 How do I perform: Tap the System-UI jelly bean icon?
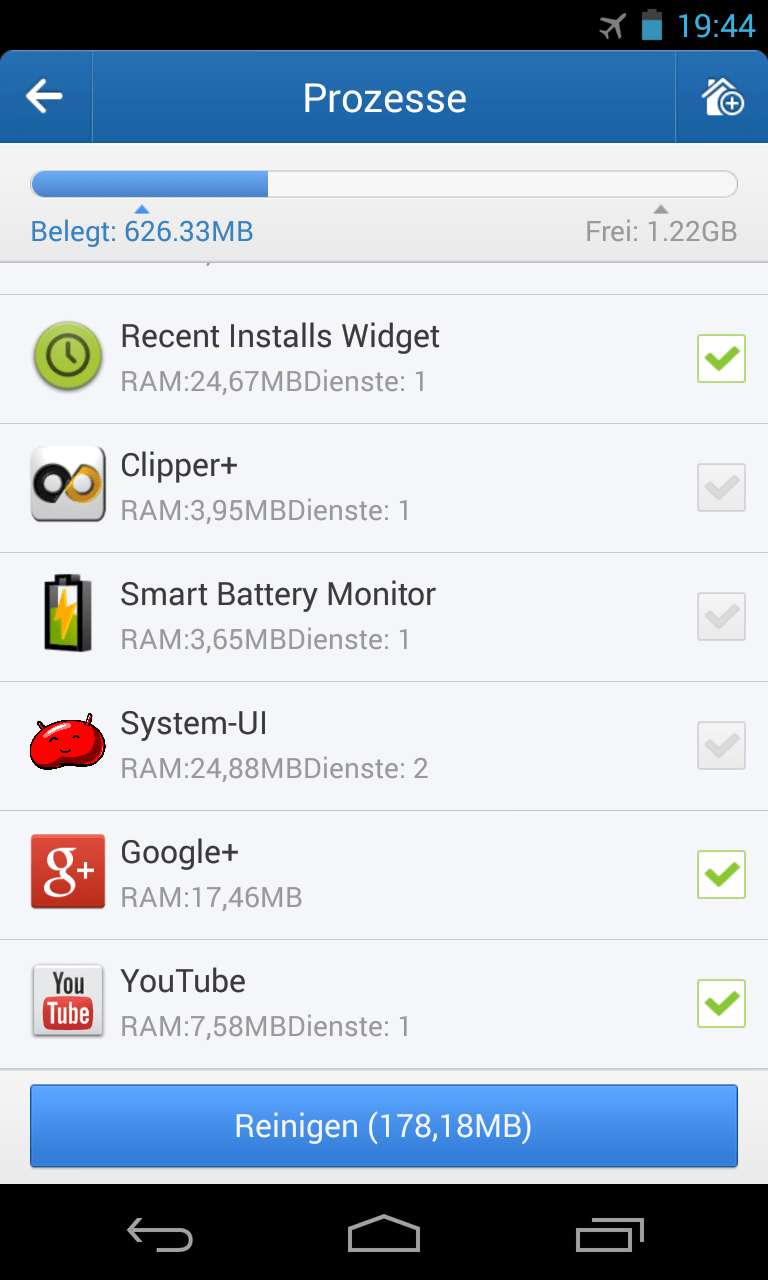[x=68, y=744]
